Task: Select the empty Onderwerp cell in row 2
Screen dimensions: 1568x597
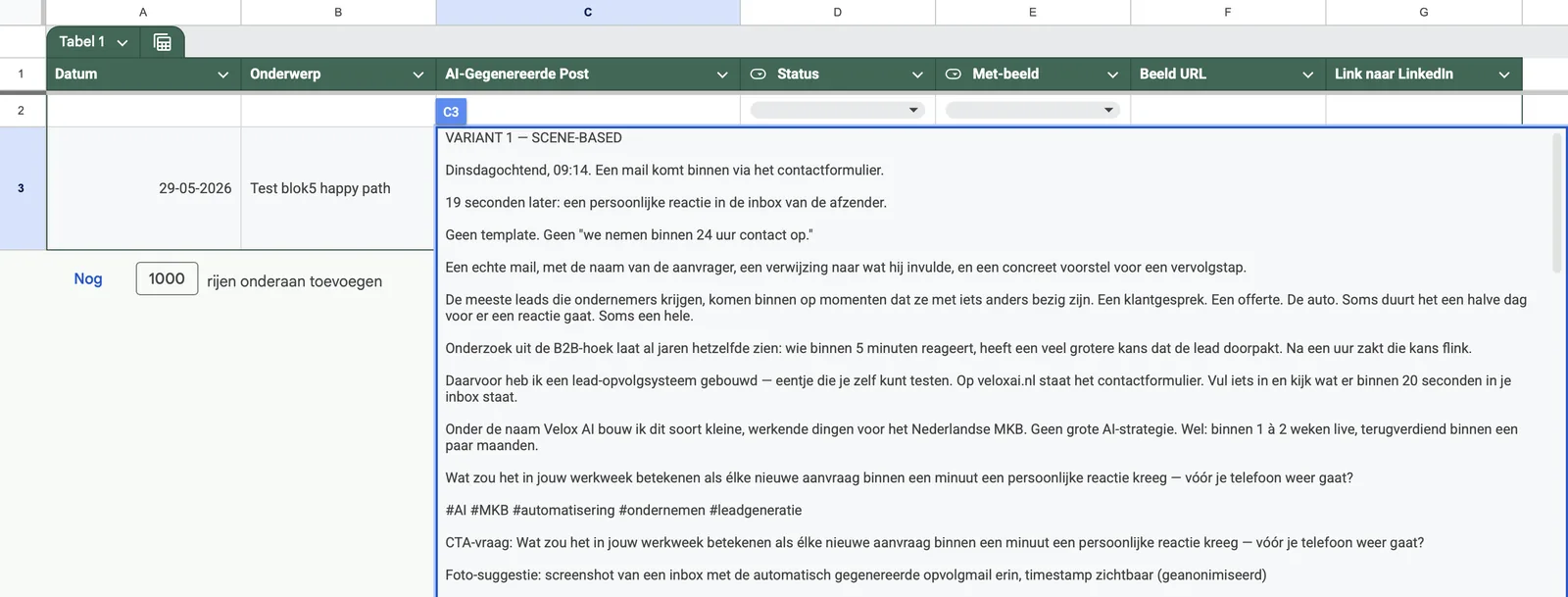Action: click(338, 111)
